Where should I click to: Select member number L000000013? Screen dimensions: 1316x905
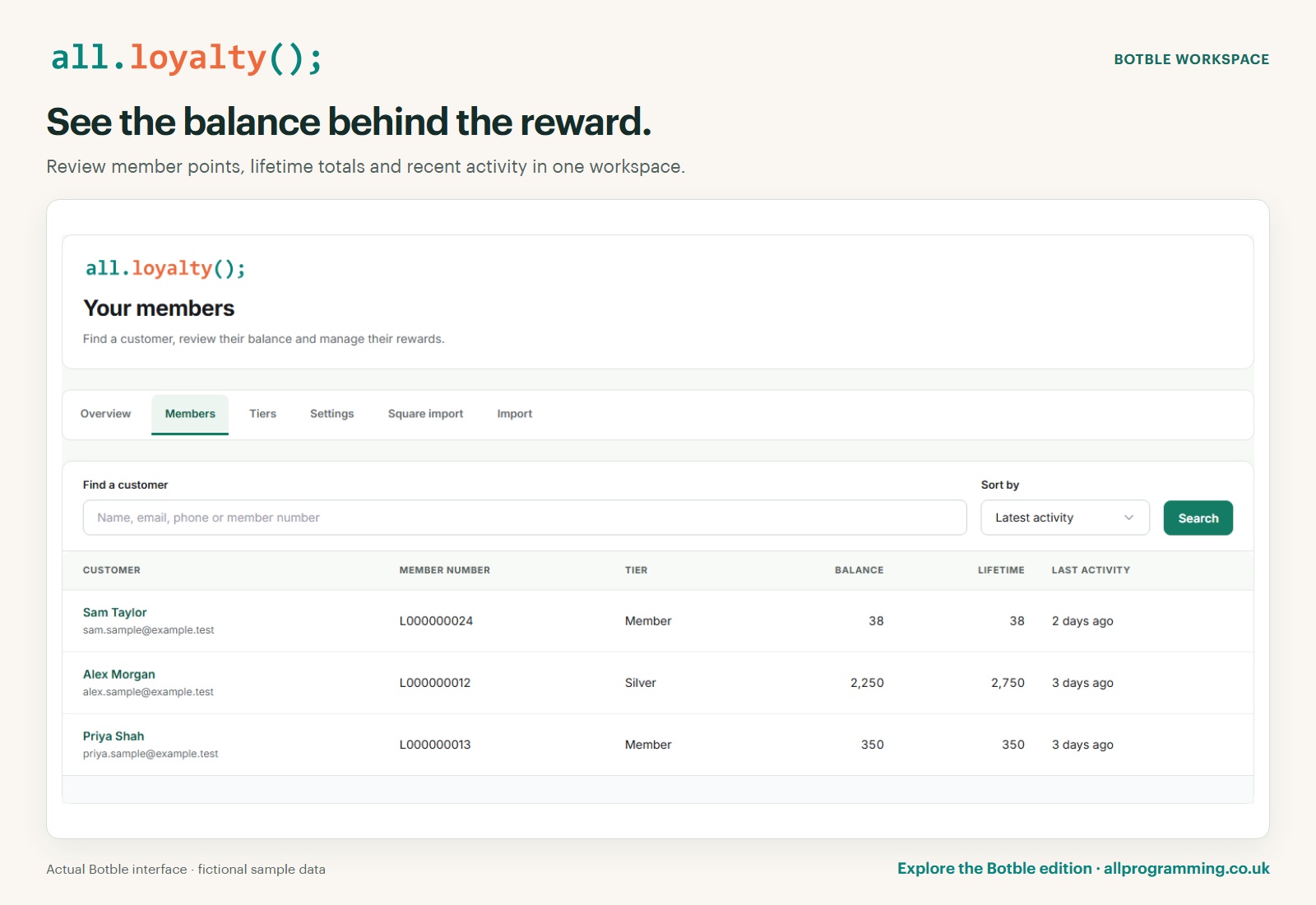435,745
